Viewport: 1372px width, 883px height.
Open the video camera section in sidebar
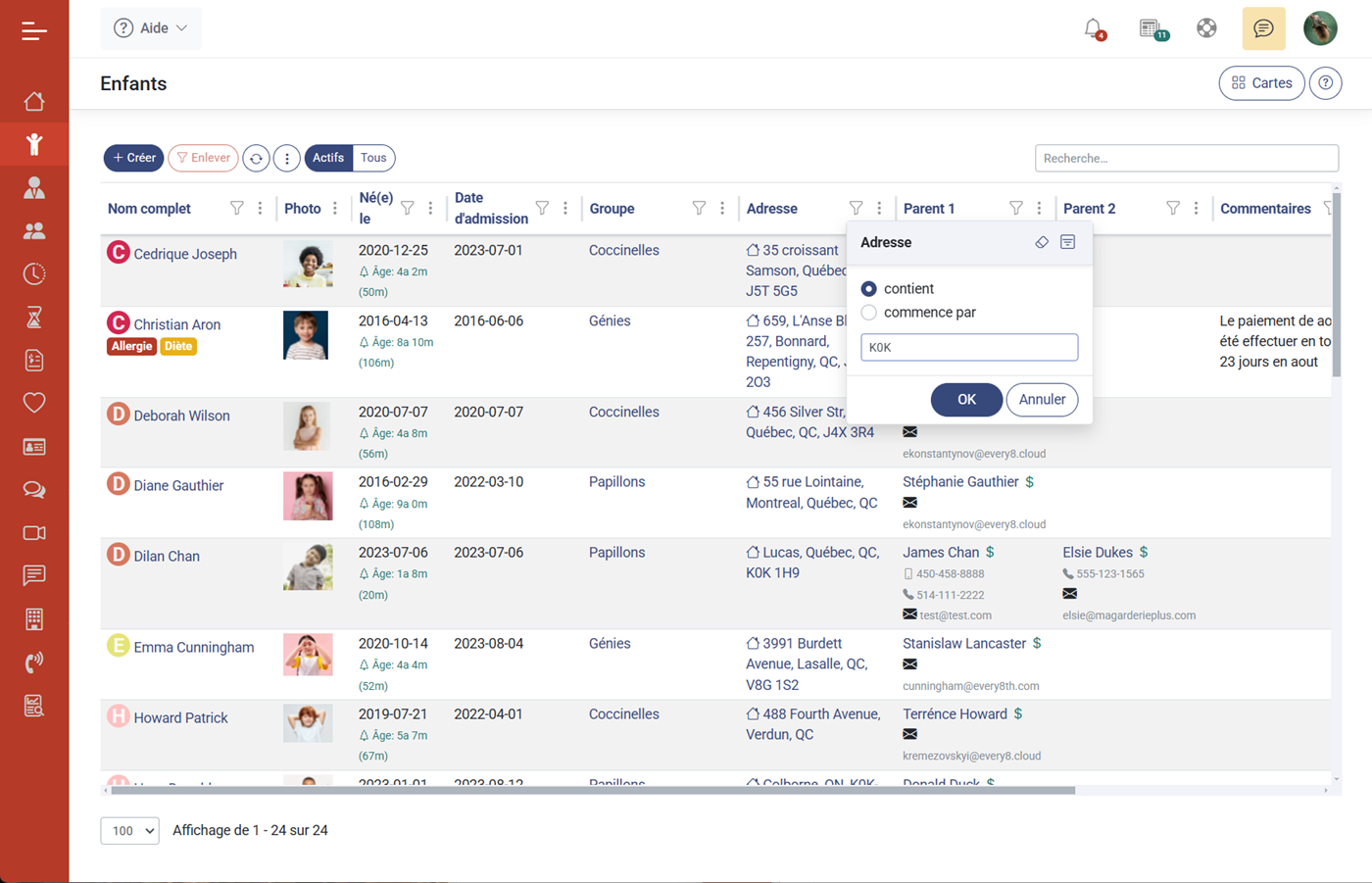34,532
